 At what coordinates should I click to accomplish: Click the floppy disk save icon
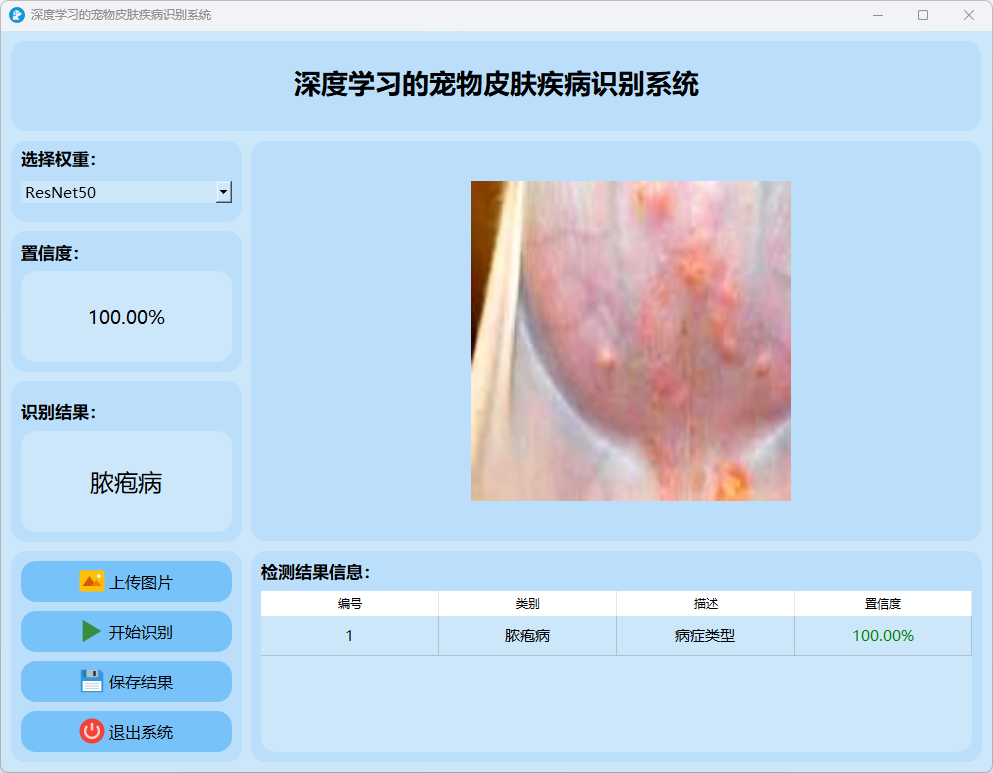tap(92, 681)
